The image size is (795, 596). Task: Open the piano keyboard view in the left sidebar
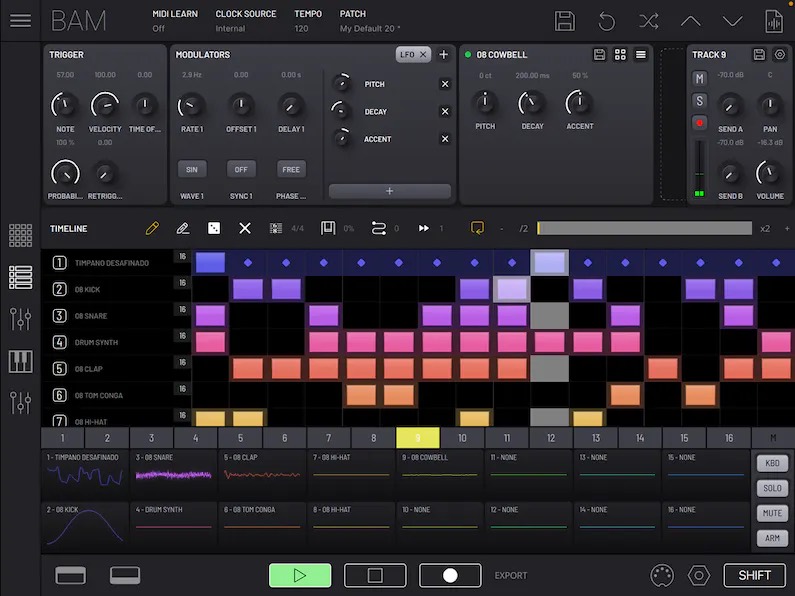tap(20, 362)
